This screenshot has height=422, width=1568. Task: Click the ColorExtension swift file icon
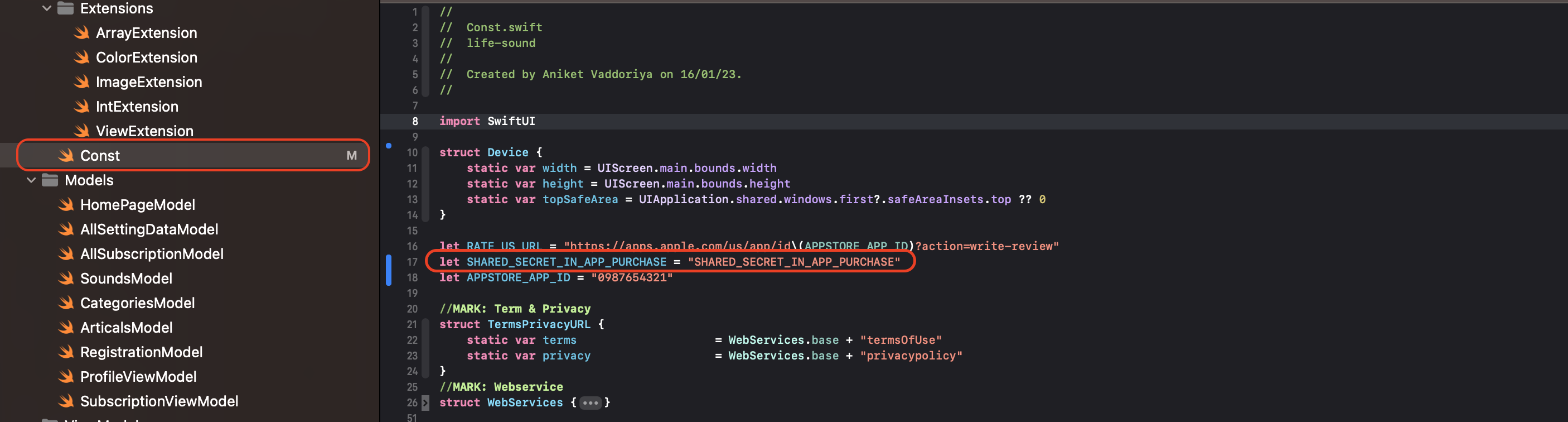pyautogui.click(x=81, y=57)
